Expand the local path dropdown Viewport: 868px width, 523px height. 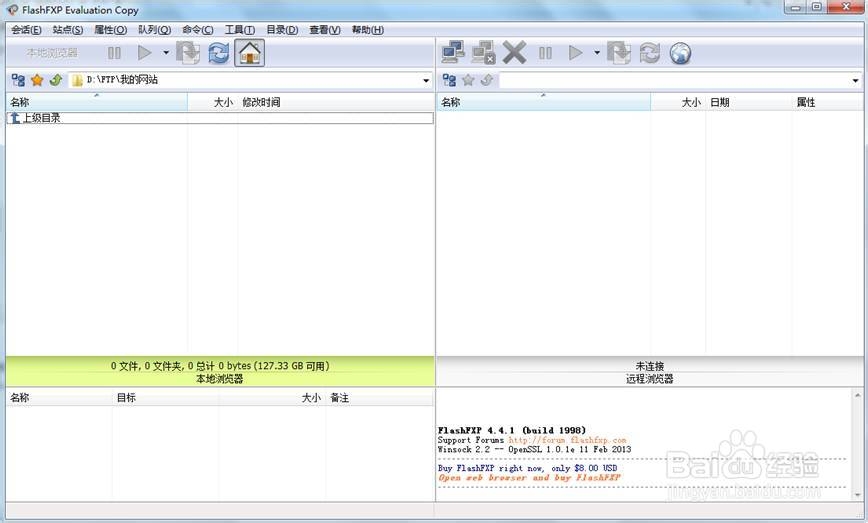pos(426,81)
